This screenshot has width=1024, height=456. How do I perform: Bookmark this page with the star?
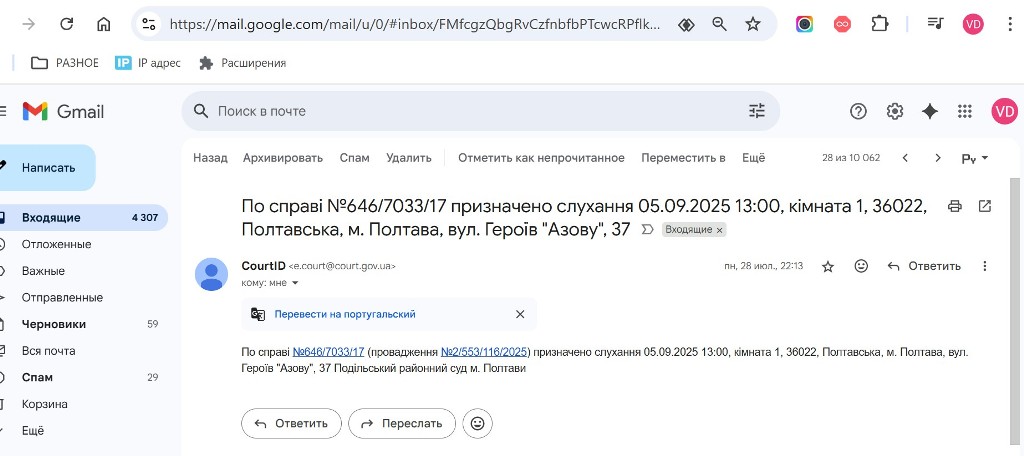[x=753, y=24]
